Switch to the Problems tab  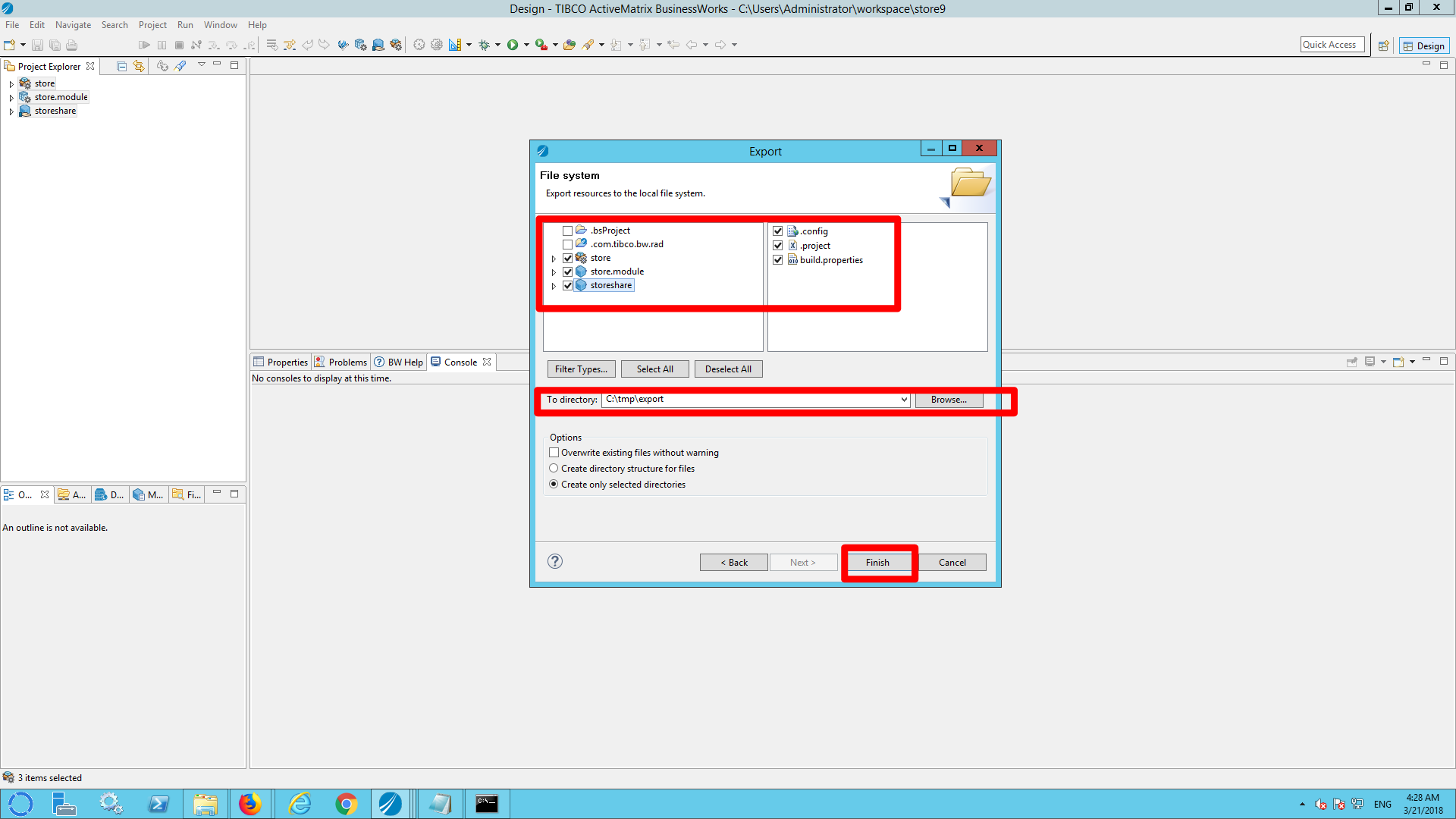pyautogui.click(x=341, y=362)
